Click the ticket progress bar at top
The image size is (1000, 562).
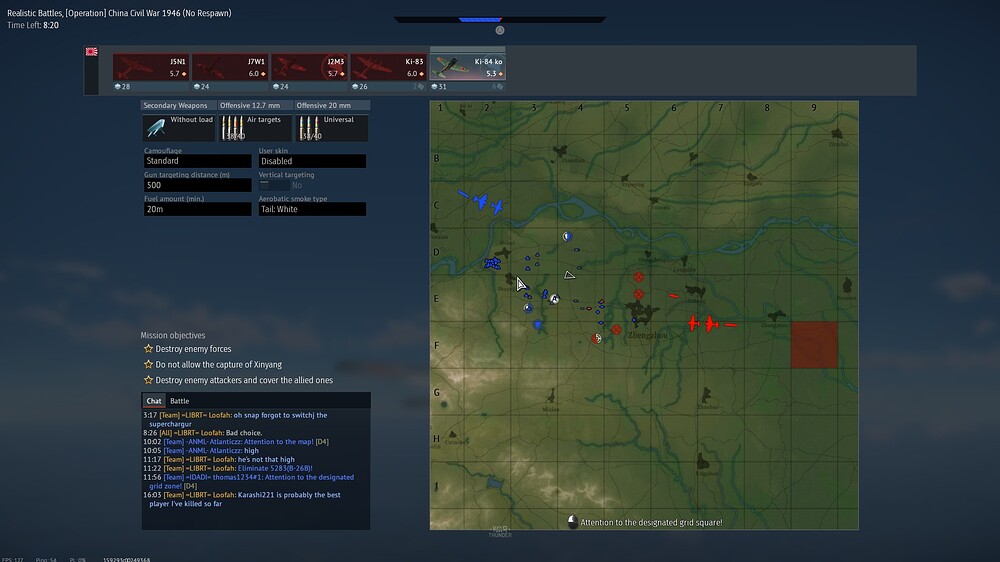tap(500, 20)
